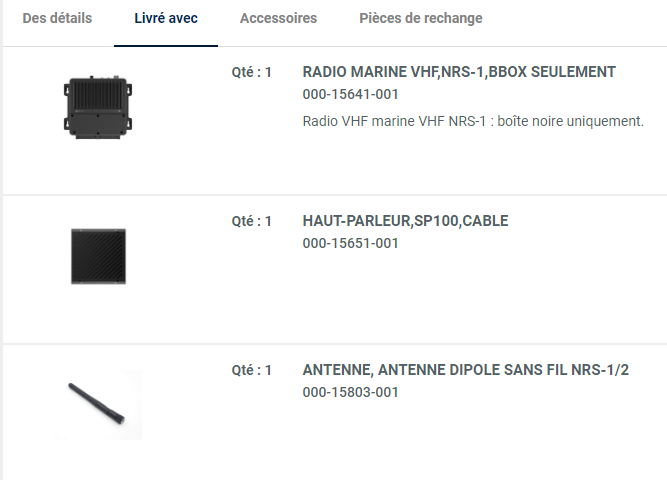Open ANTENNE DIPOLE SANS FIL NRS-1/2 title
667x480 pixels.
(465, 370)
